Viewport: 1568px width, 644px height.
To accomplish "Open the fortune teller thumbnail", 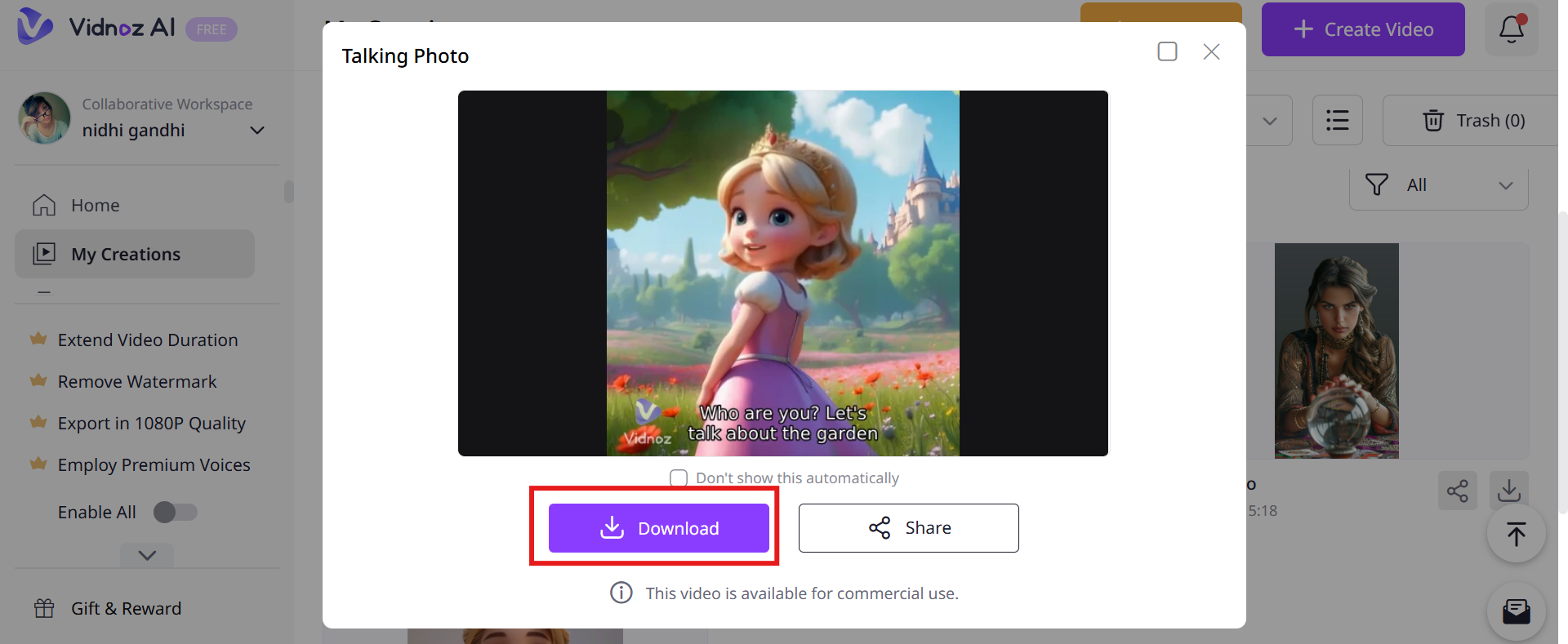I will [1337, 351].
